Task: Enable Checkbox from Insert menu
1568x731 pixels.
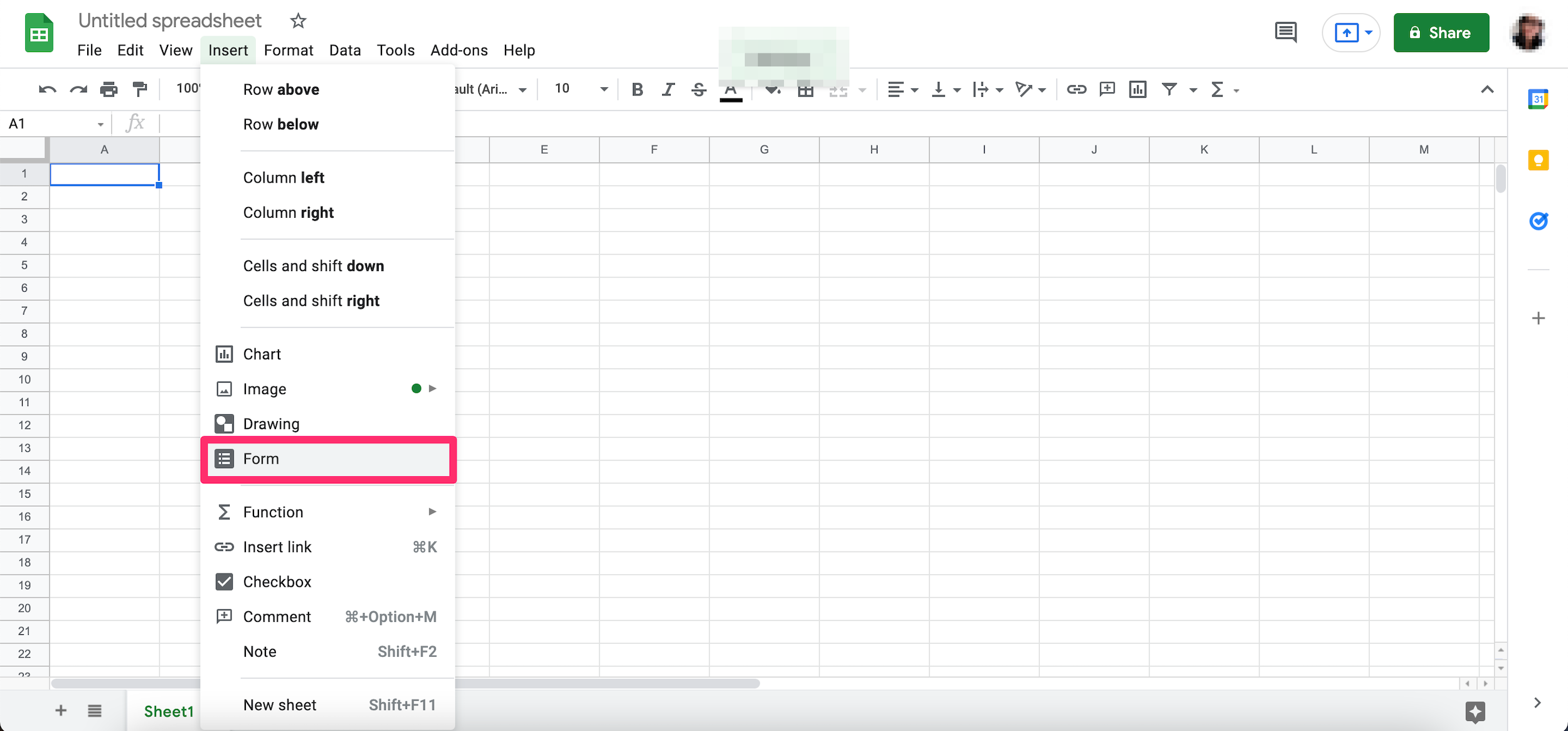Action: [x=277, y=581]
